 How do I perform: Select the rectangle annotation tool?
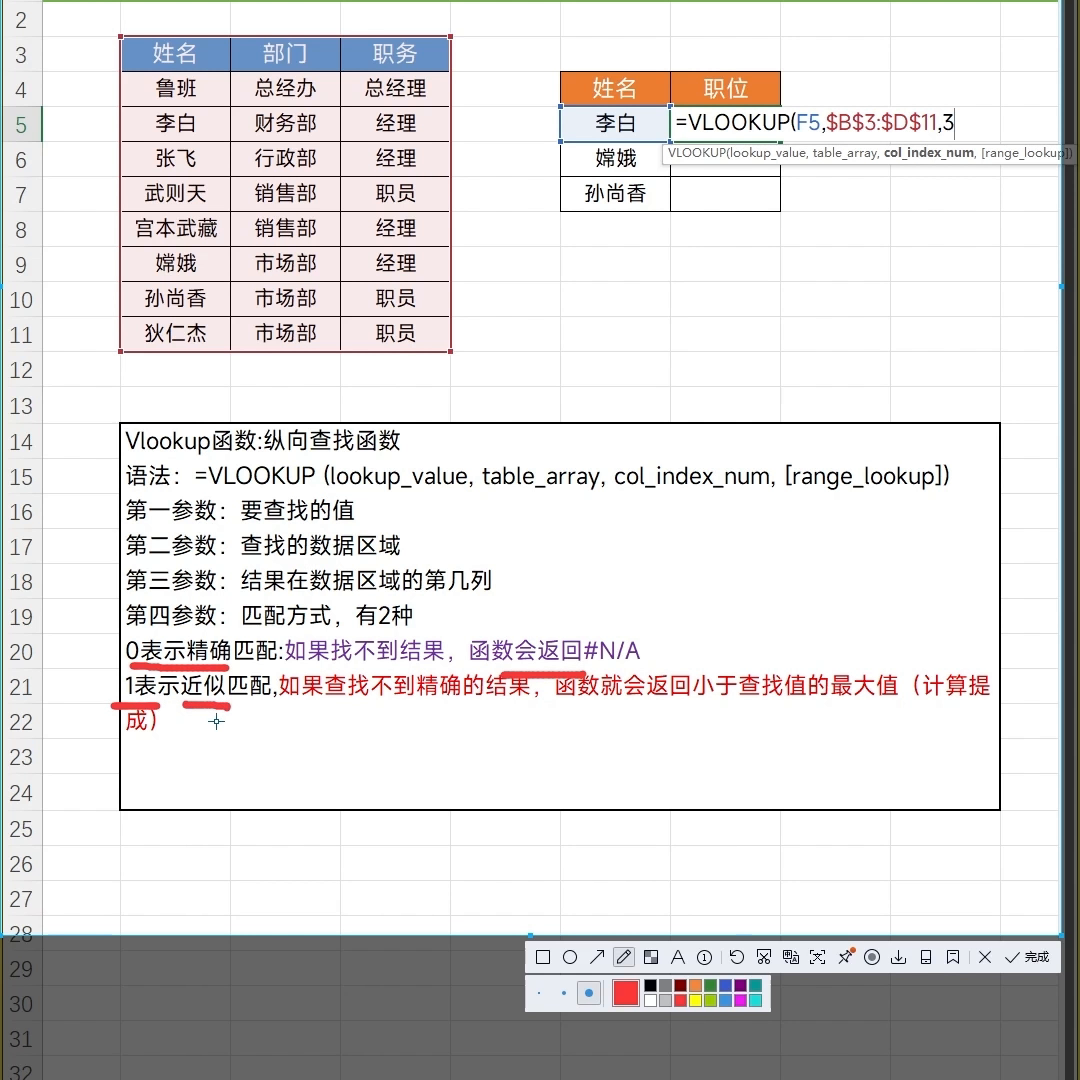point(543,957)
